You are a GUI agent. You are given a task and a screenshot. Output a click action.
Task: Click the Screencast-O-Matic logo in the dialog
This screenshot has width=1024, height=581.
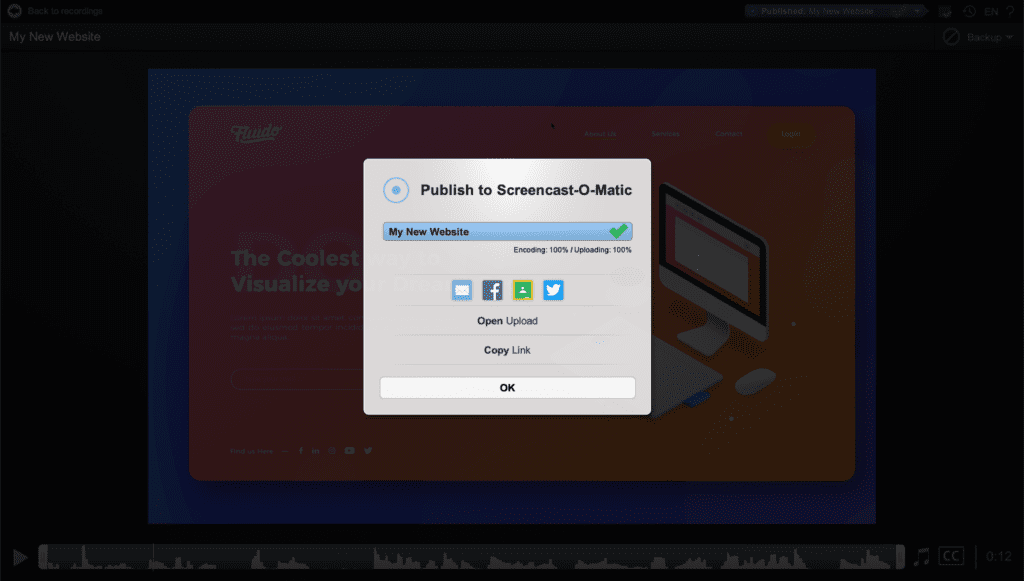[x=396, y=190]
